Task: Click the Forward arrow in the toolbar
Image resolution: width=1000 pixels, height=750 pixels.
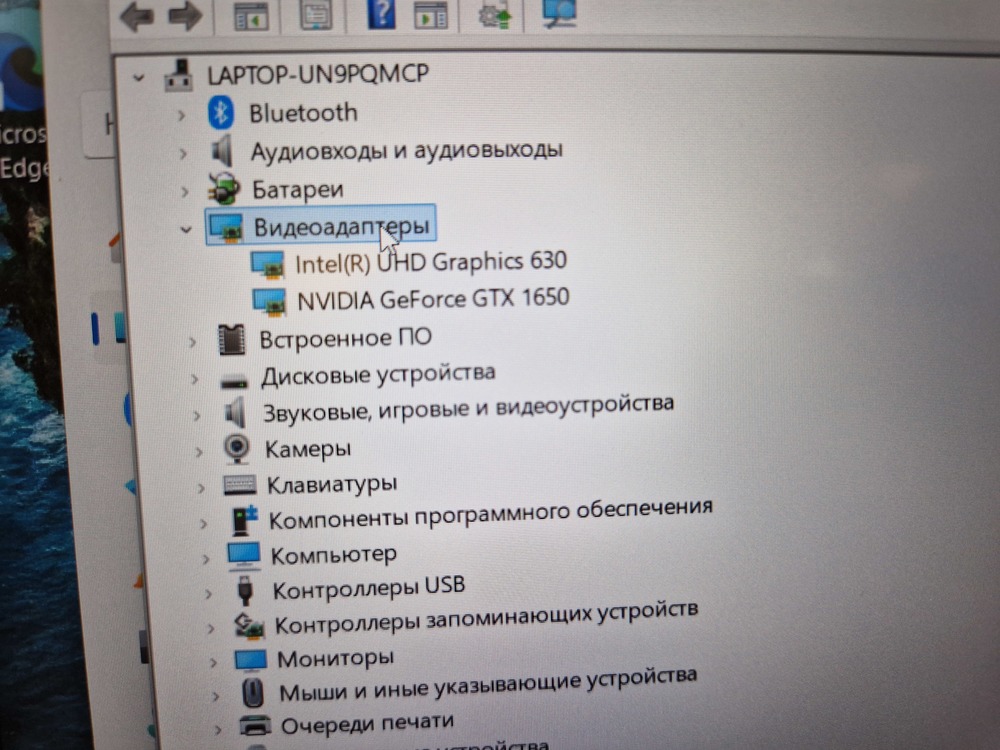Action: coord(185,16)
